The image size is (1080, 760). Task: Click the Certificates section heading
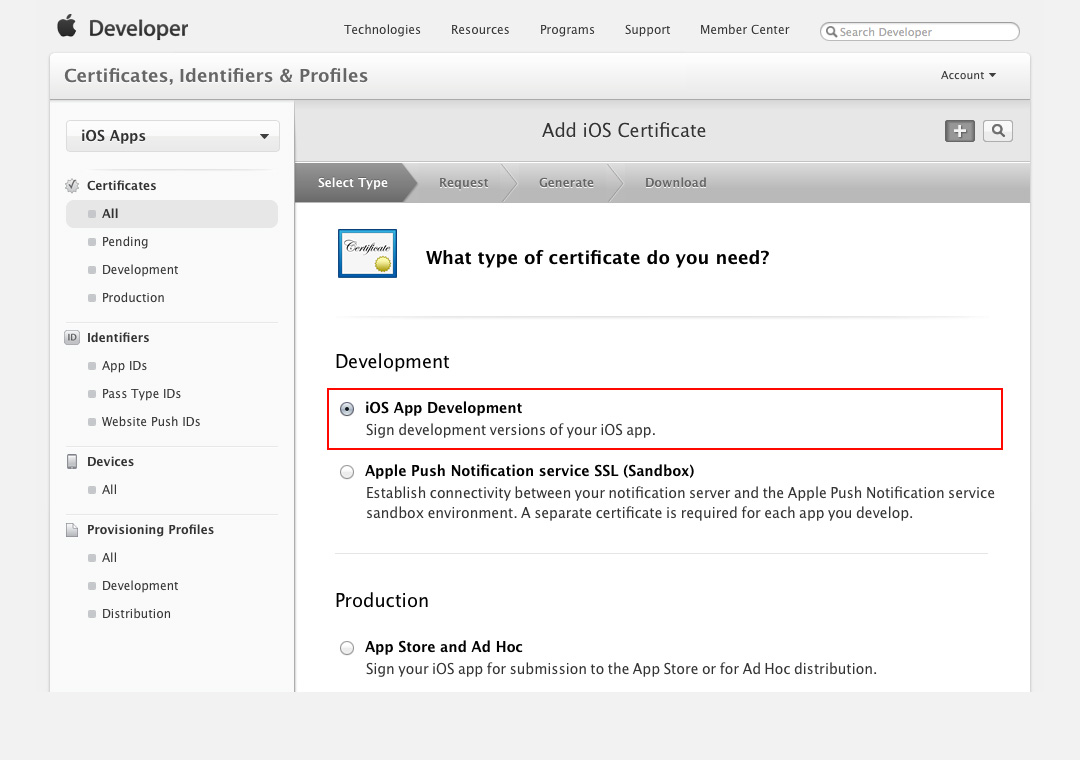(x=121, y=185)
